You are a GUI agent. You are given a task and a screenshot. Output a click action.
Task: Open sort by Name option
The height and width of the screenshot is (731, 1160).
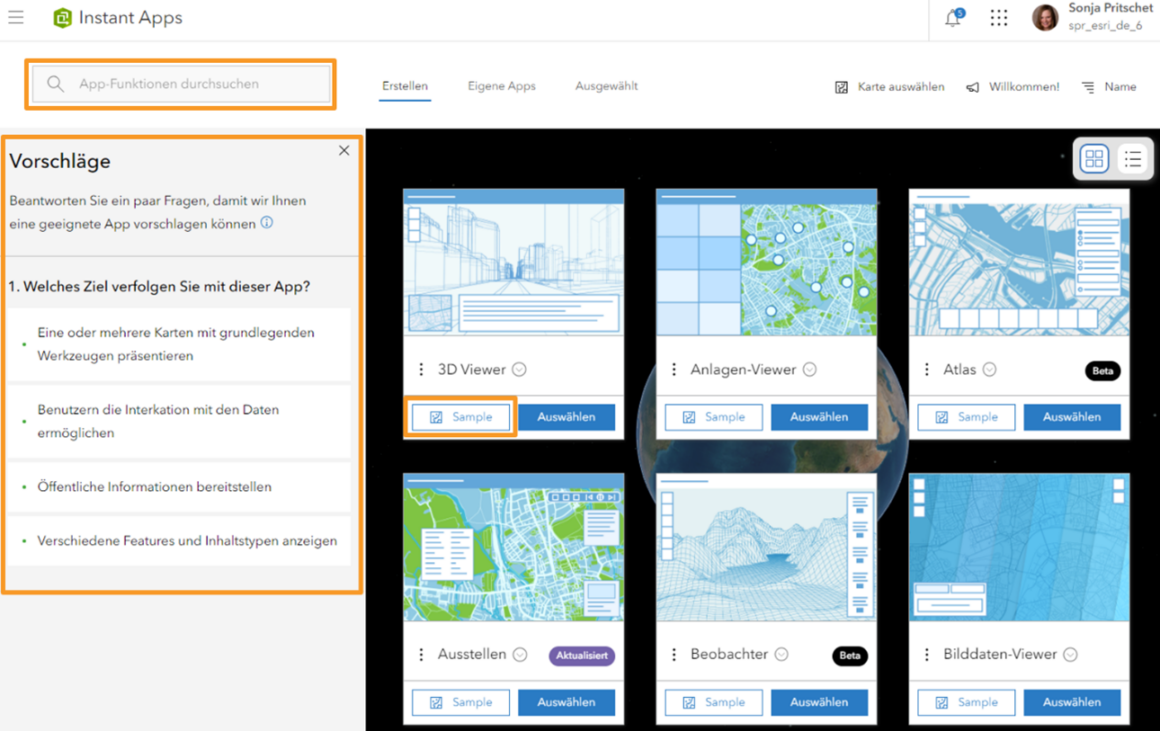point(1109,87)
